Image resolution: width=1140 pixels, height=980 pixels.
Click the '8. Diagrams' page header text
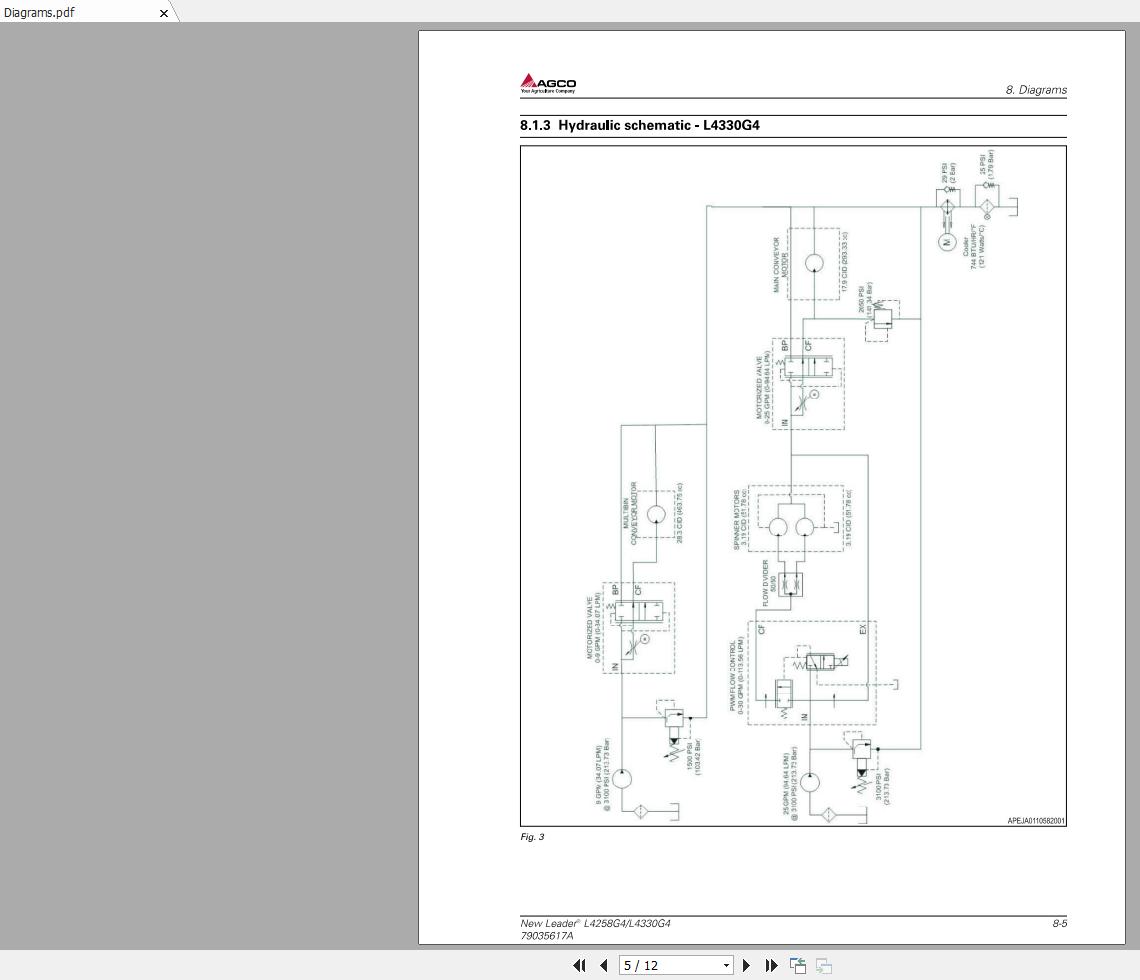pyautogui.click(x=1035, y=90)
